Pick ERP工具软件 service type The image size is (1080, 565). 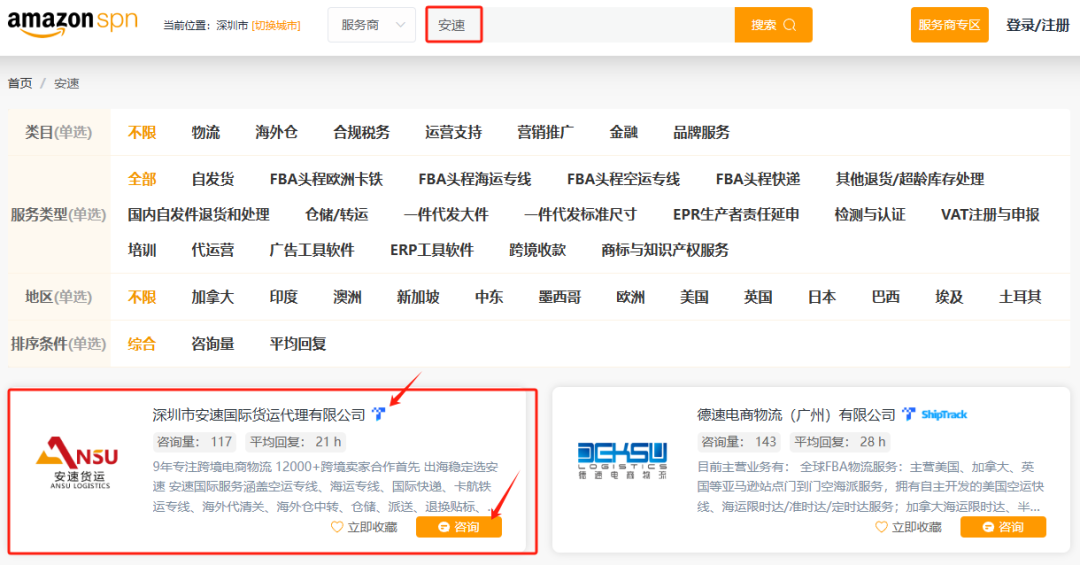pos(432,250)
